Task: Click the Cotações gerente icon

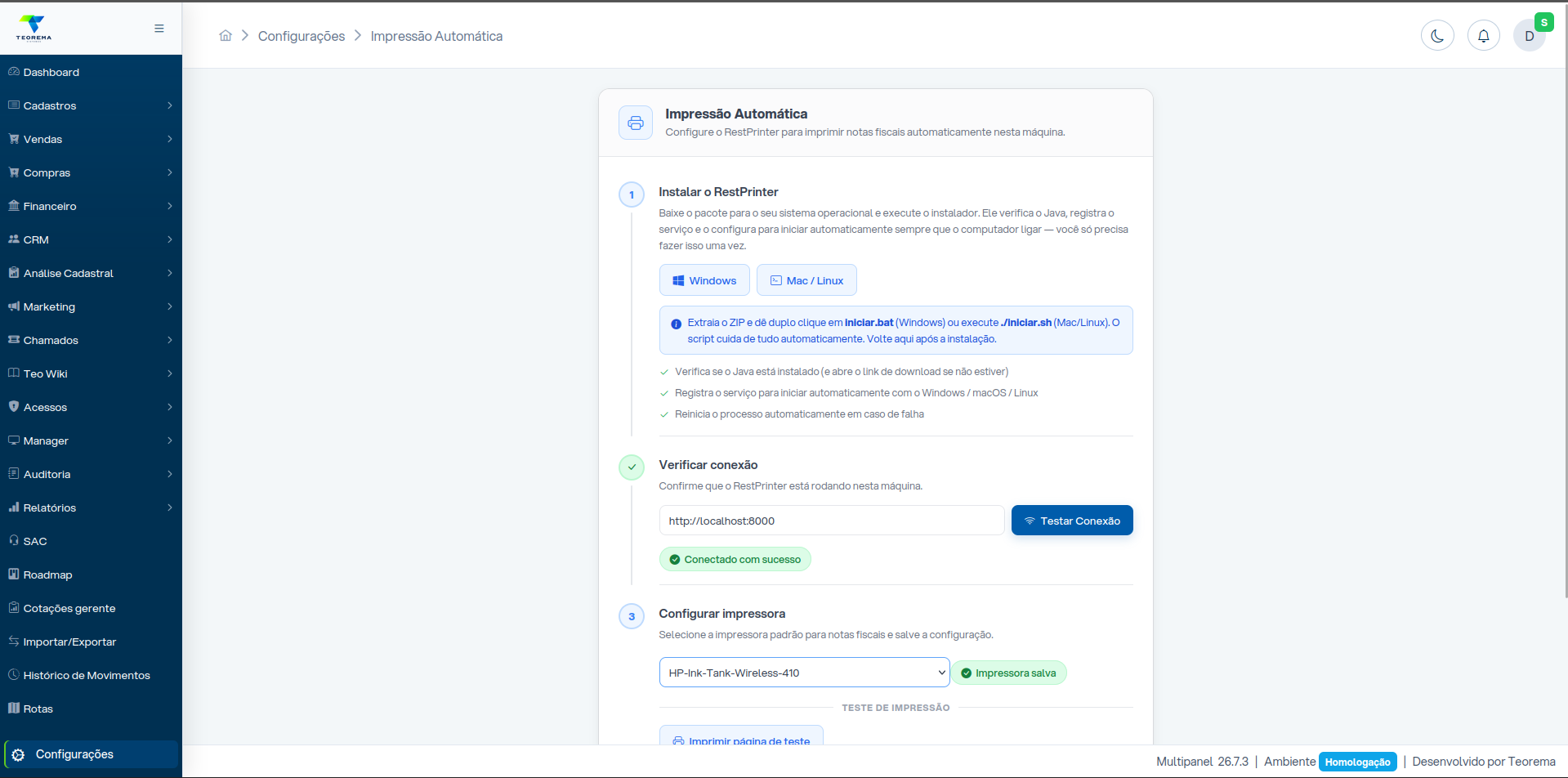Action: (14, 608)
